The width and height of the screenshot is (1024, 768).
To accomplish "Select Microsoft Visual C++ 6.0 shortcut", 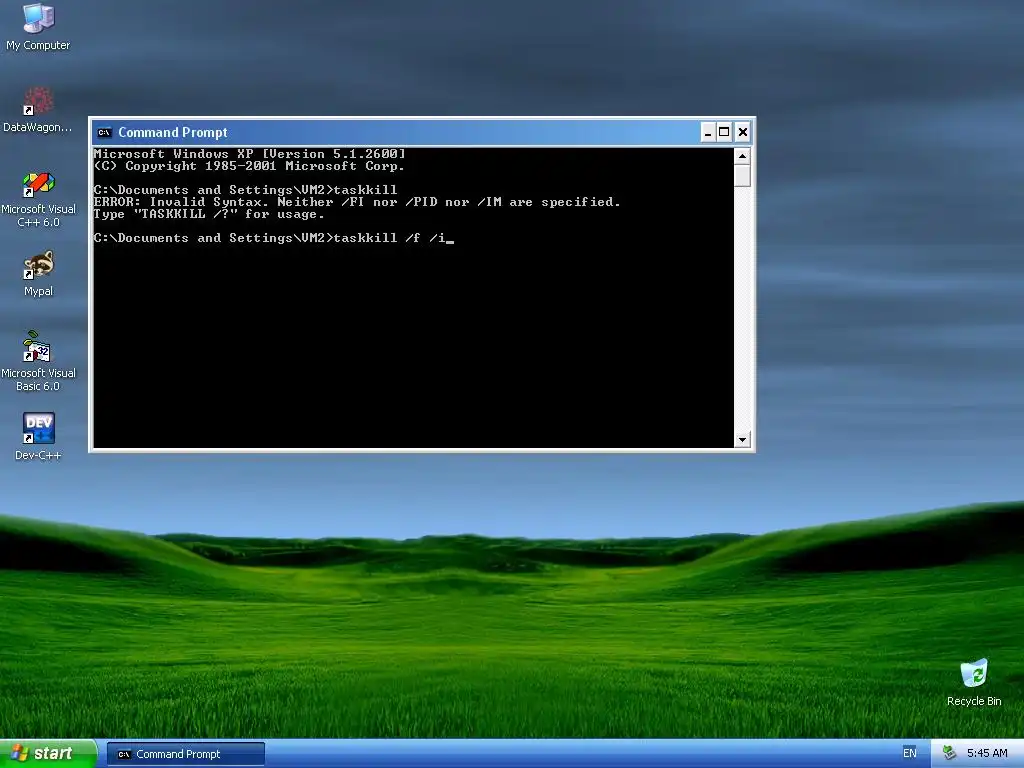I will pos(38,199).
